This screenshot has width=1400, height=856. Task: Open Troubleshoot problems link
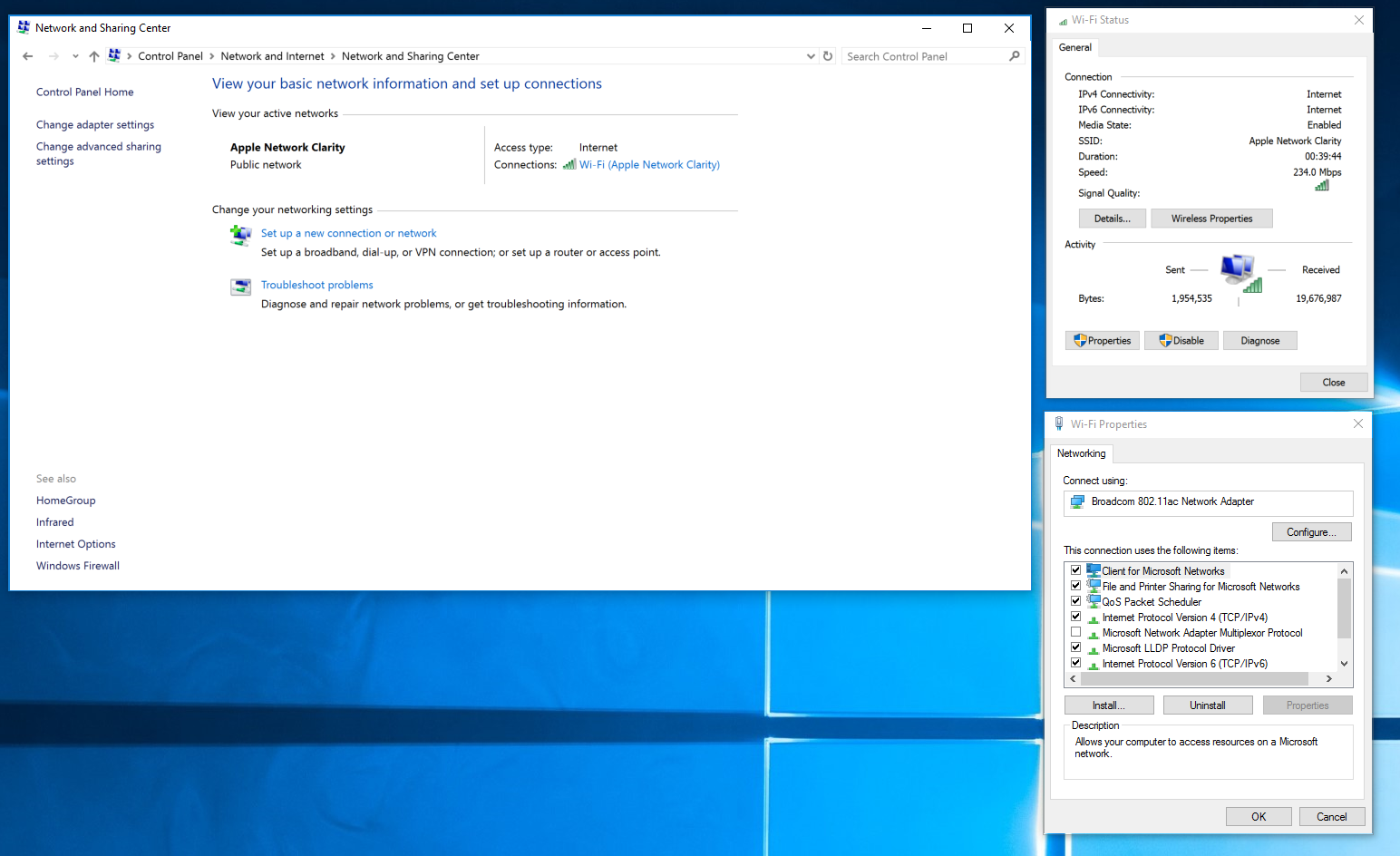click(x=317, y=285)
